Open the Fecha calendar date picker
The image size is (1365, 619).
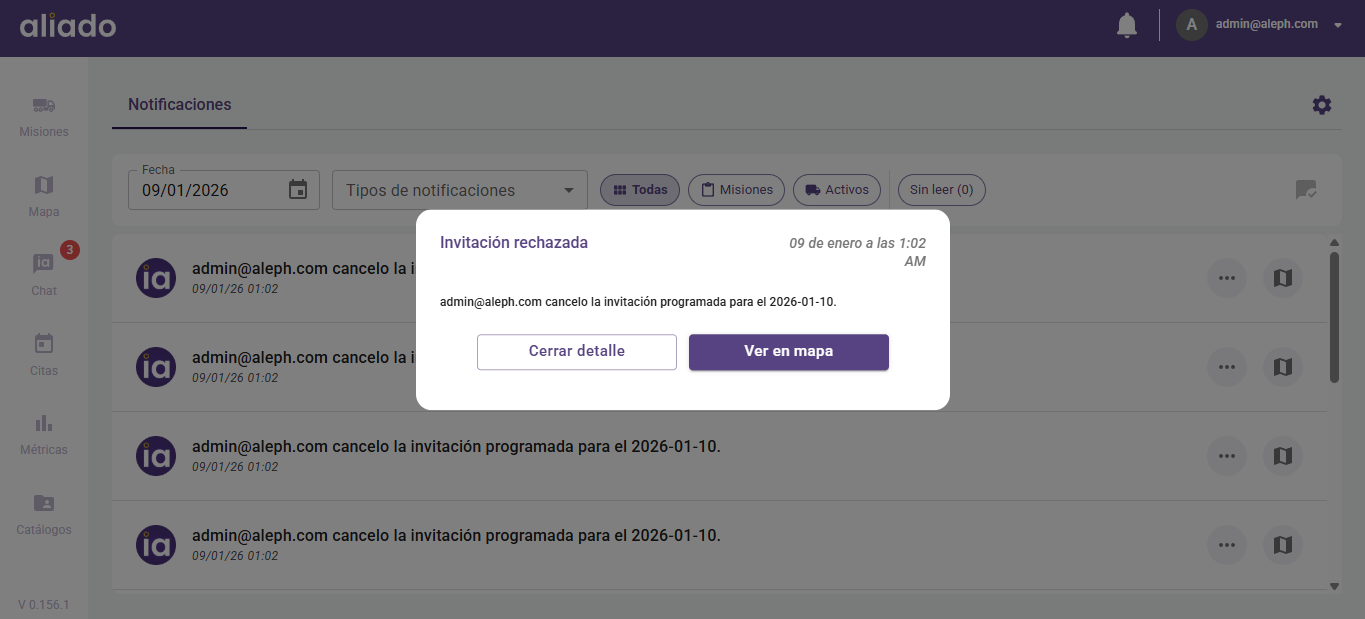[298, 190]
